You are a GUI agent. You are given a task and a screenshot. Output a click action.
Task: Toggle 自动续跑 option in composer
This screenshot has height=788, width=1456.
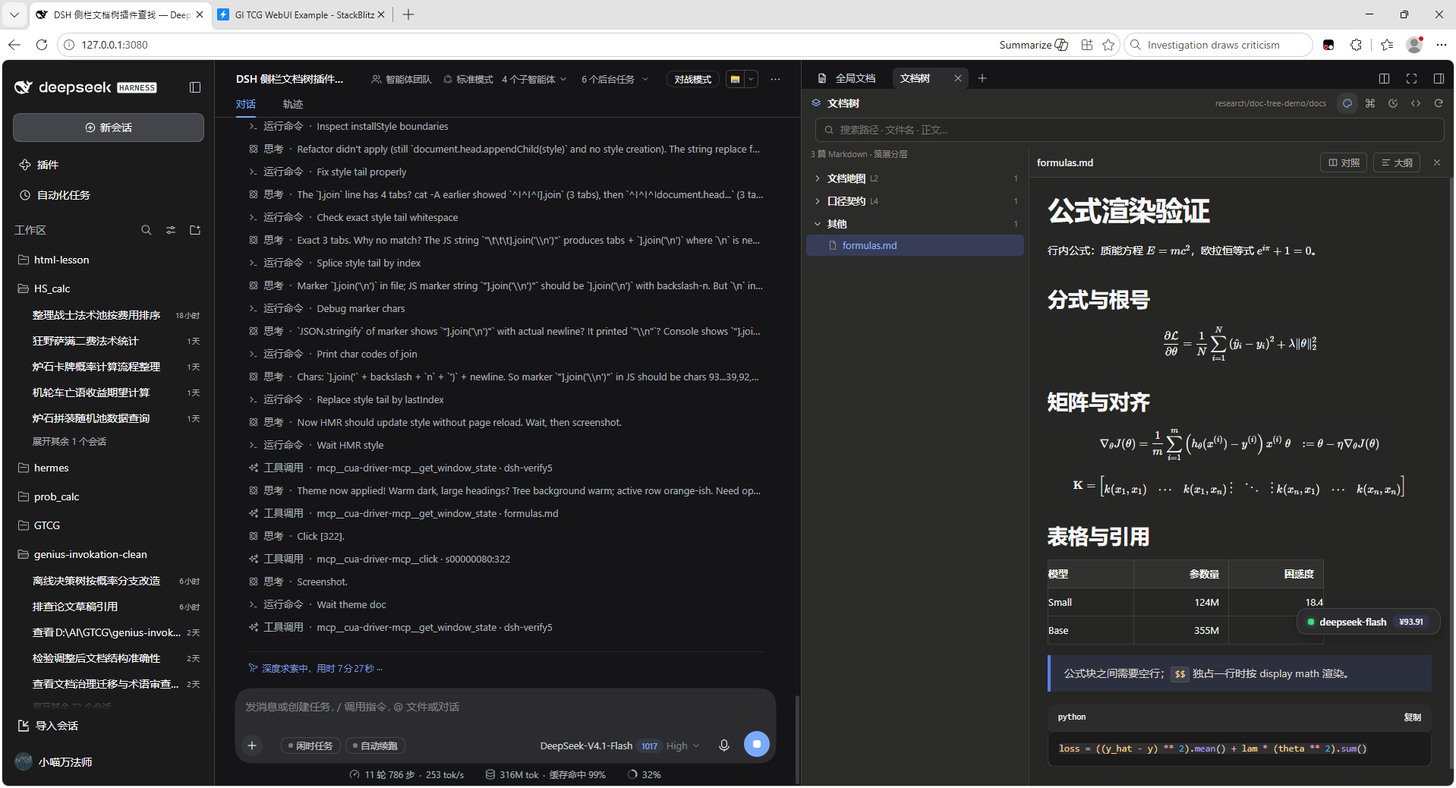(375, 746)
